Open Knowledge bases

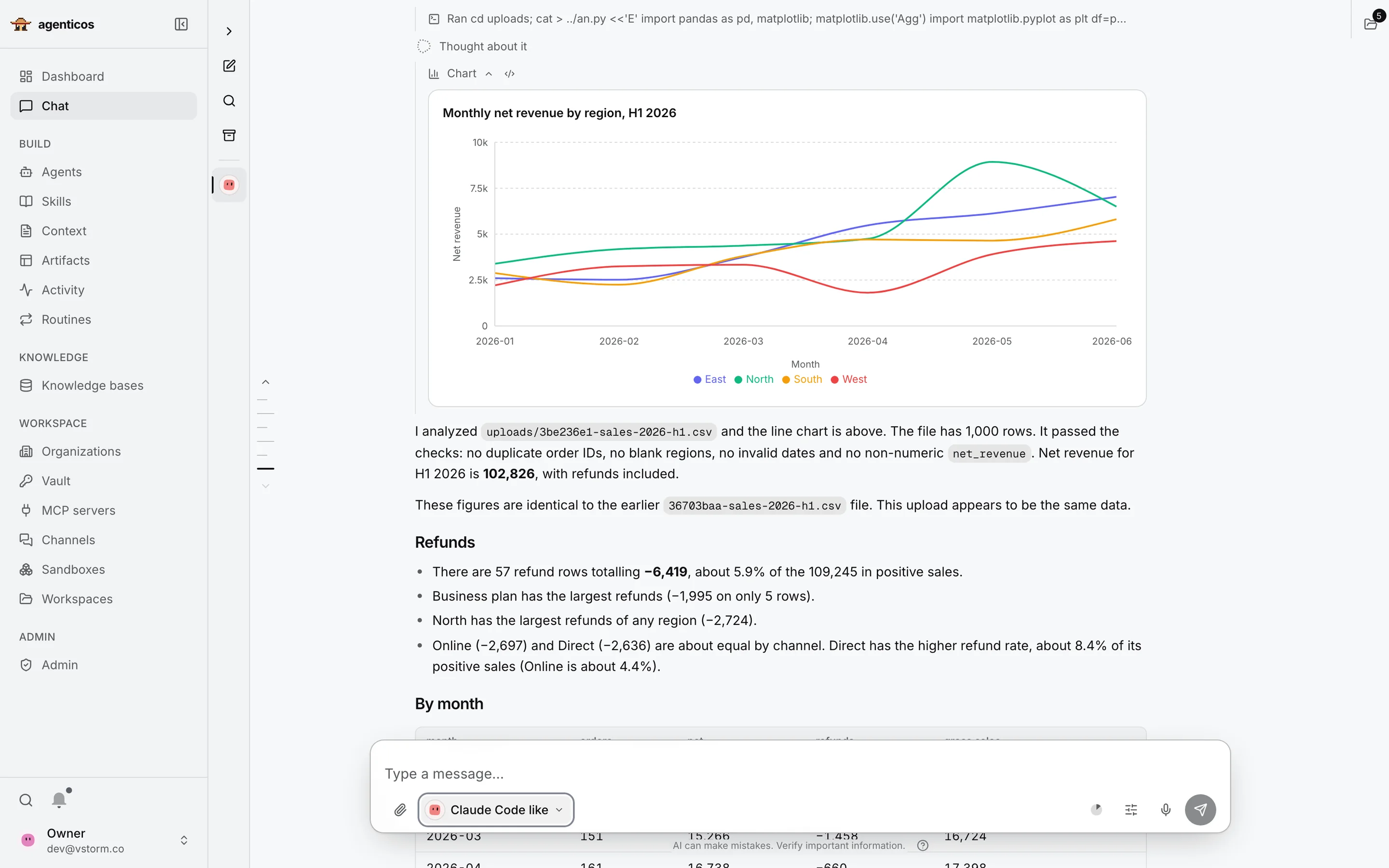pyautogui.click(x=104, y=385)
